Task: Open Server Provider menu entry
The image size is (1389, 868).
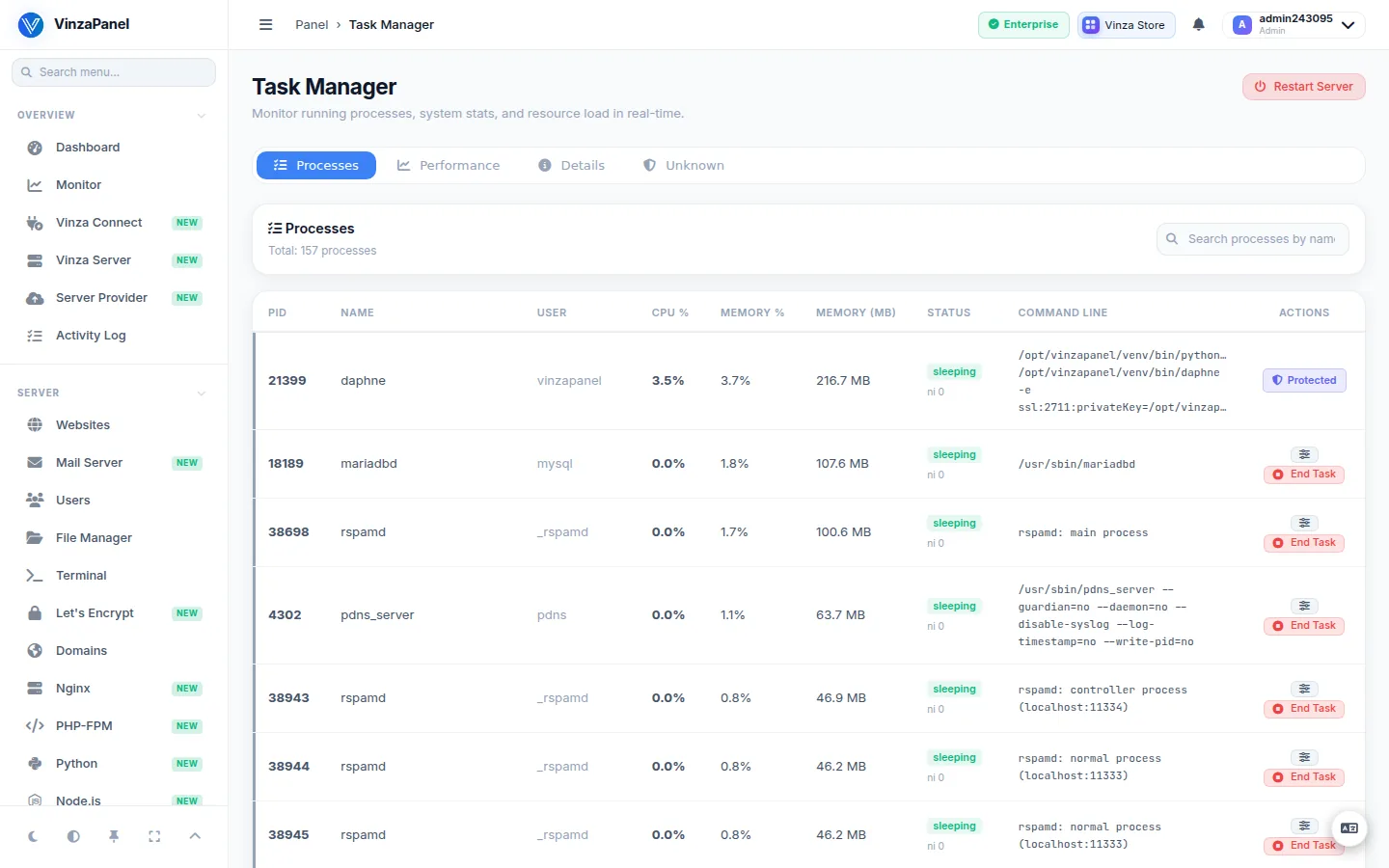Action: tap(114, 298)
